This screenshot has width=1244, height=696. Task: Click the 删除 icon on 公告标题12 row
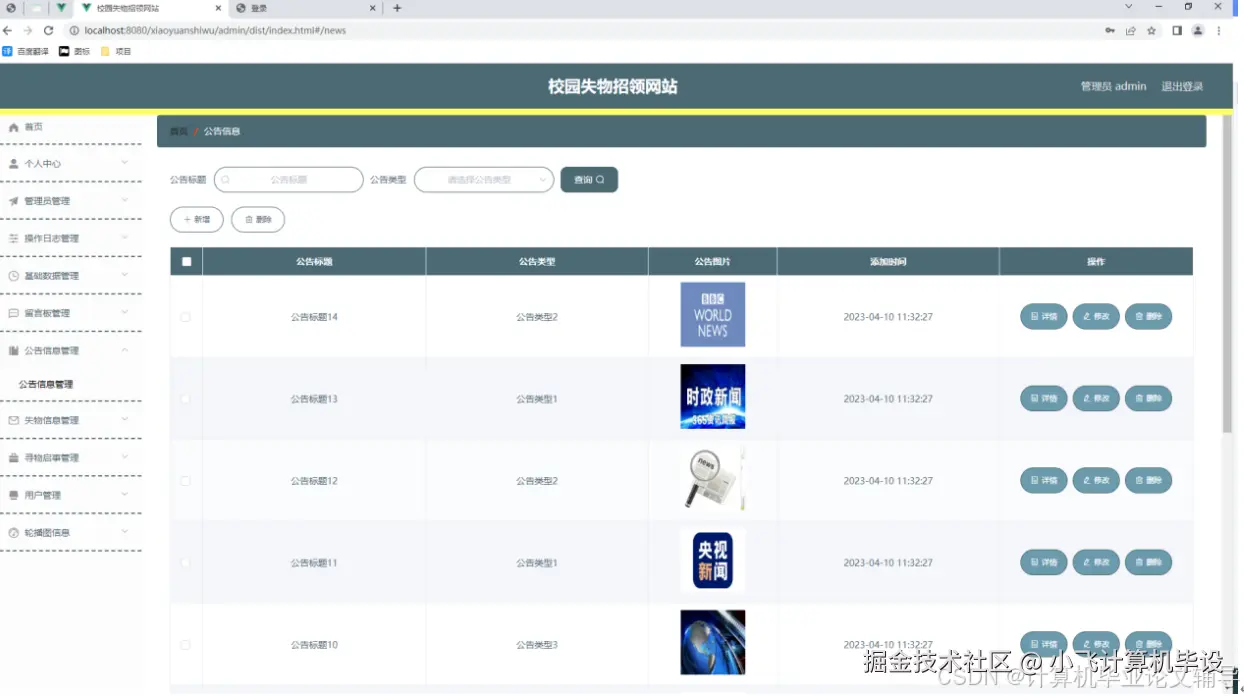1140,480
